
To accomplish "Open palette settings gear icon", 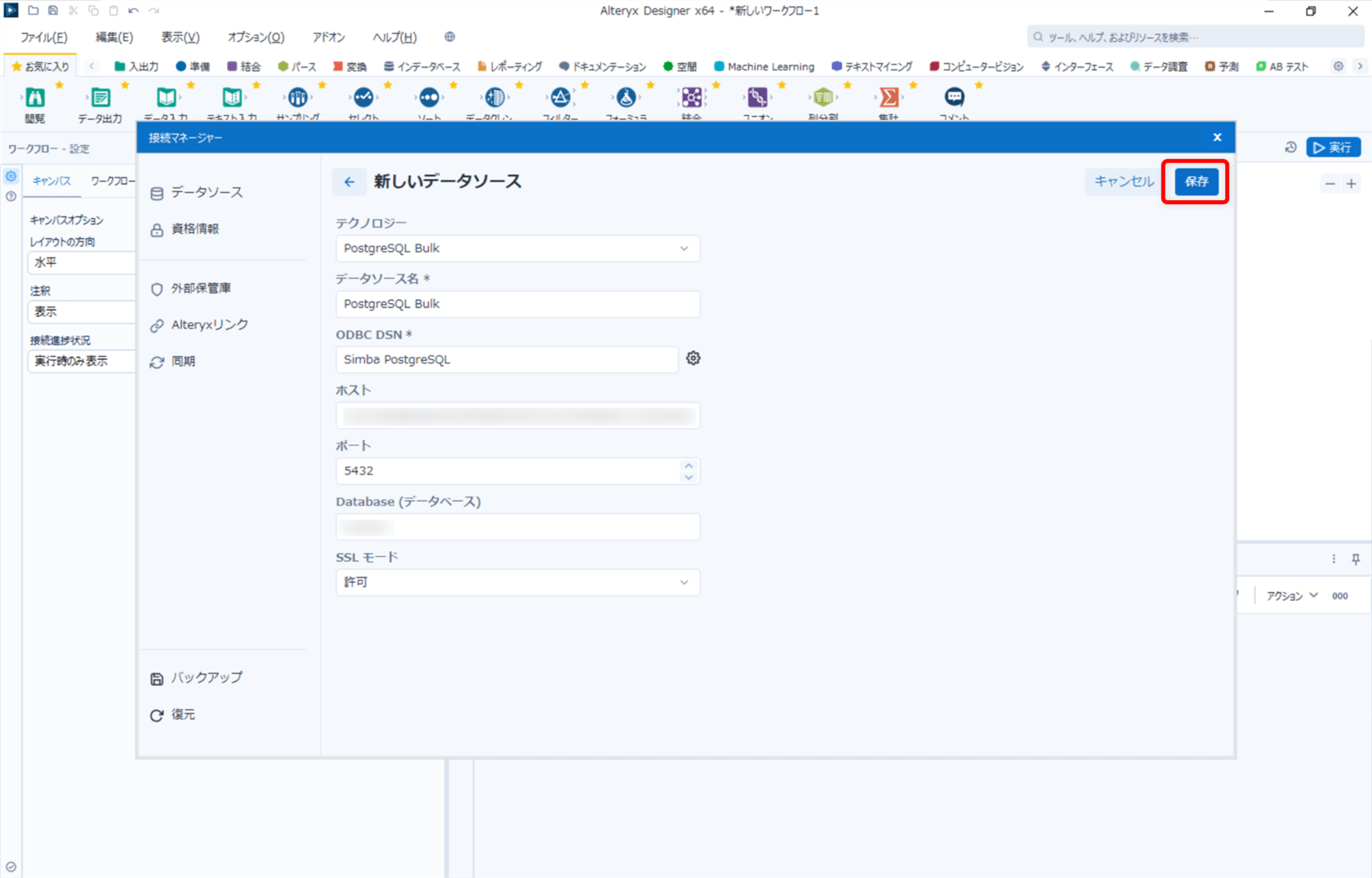I will (x=1338, y=66).
